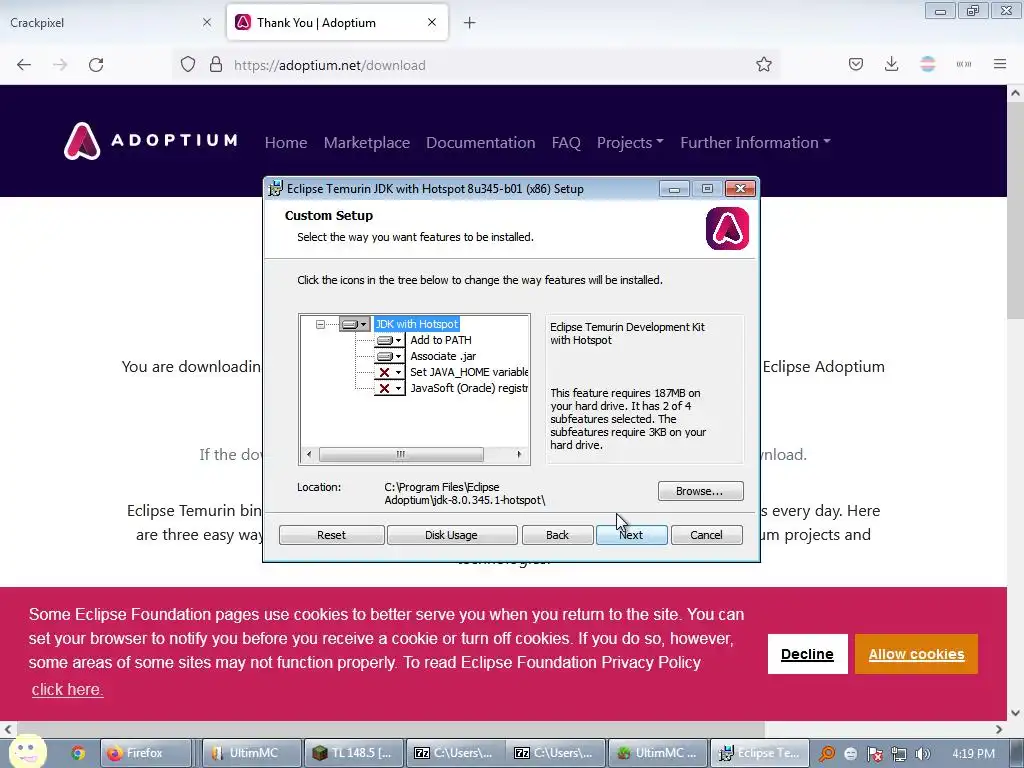Click the tracking protection shield icon
The height and width of the screenshot is (768, 1024).
(x=188, y=65)
